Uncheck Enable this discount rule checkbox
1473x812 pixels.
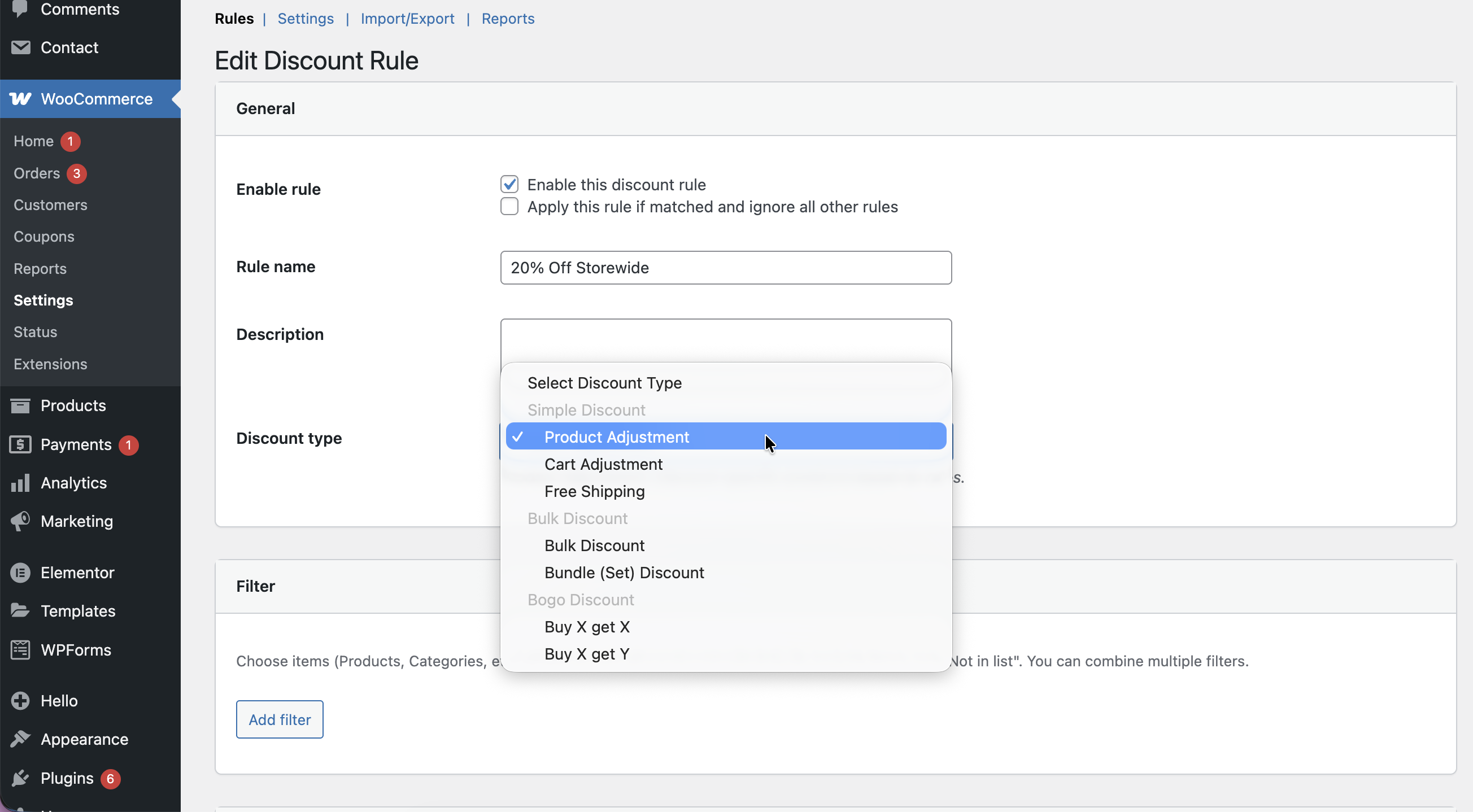coord(509,184)
